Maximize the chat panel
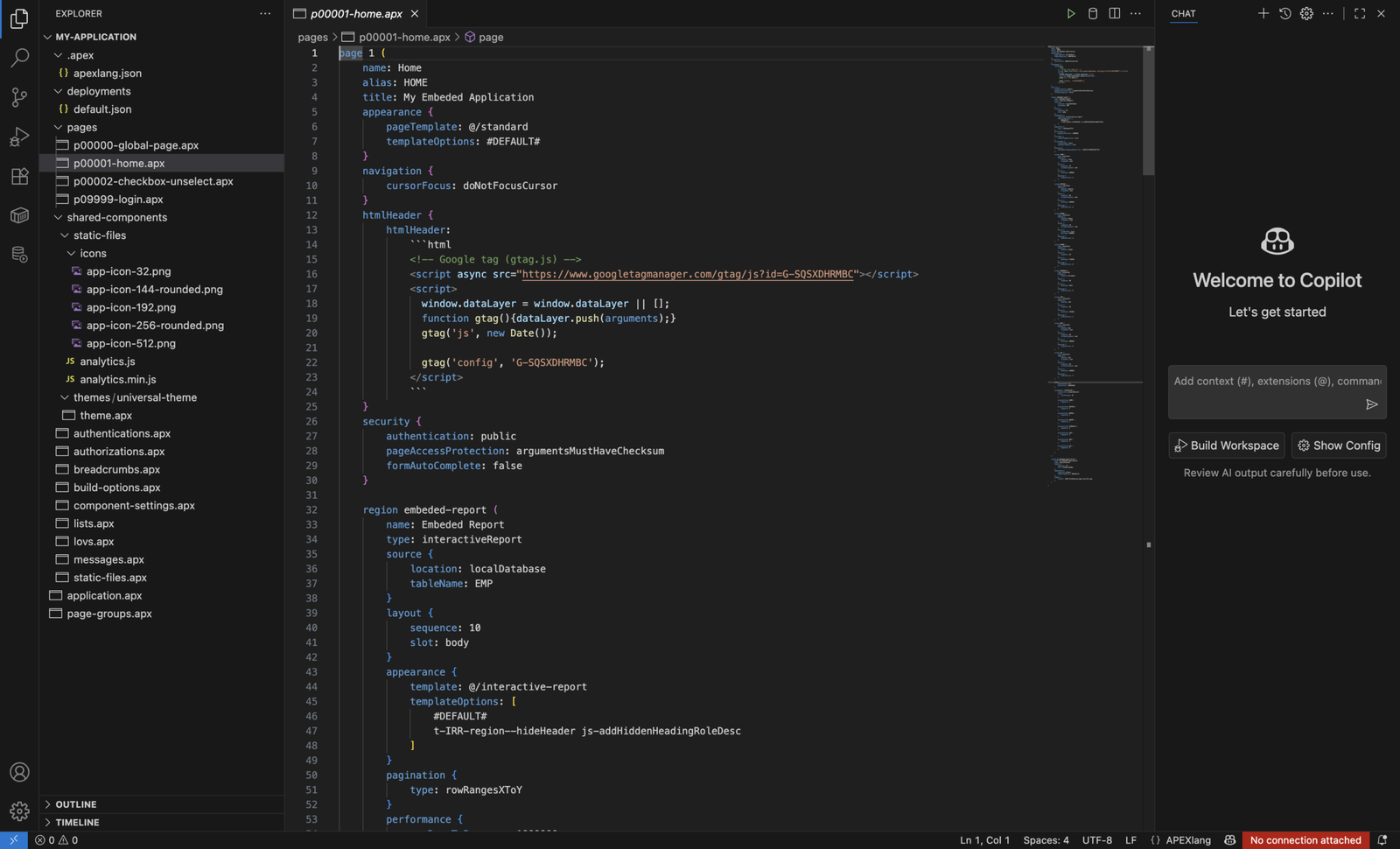The image size is (1400, 849). pyautogui.click(x=1360, y=13)
